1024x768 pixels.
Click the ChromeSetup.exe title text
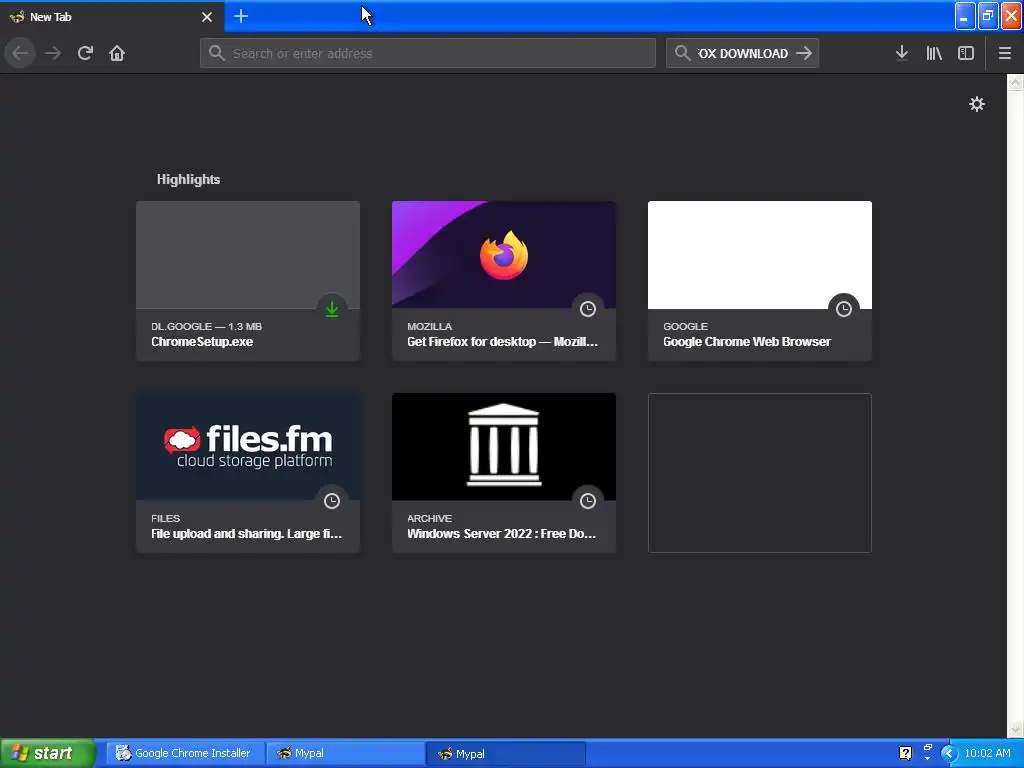tap(202, 342)
